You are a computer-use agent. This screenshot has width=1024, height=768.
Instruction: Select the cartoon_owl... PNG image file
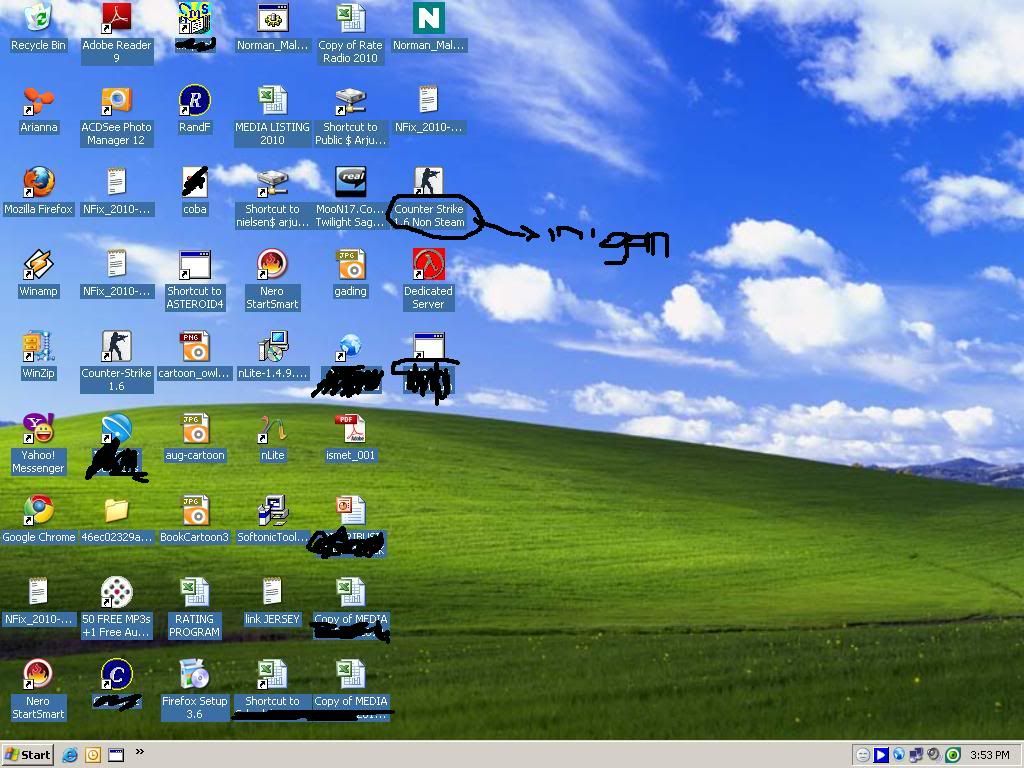[x=195, y=355]
